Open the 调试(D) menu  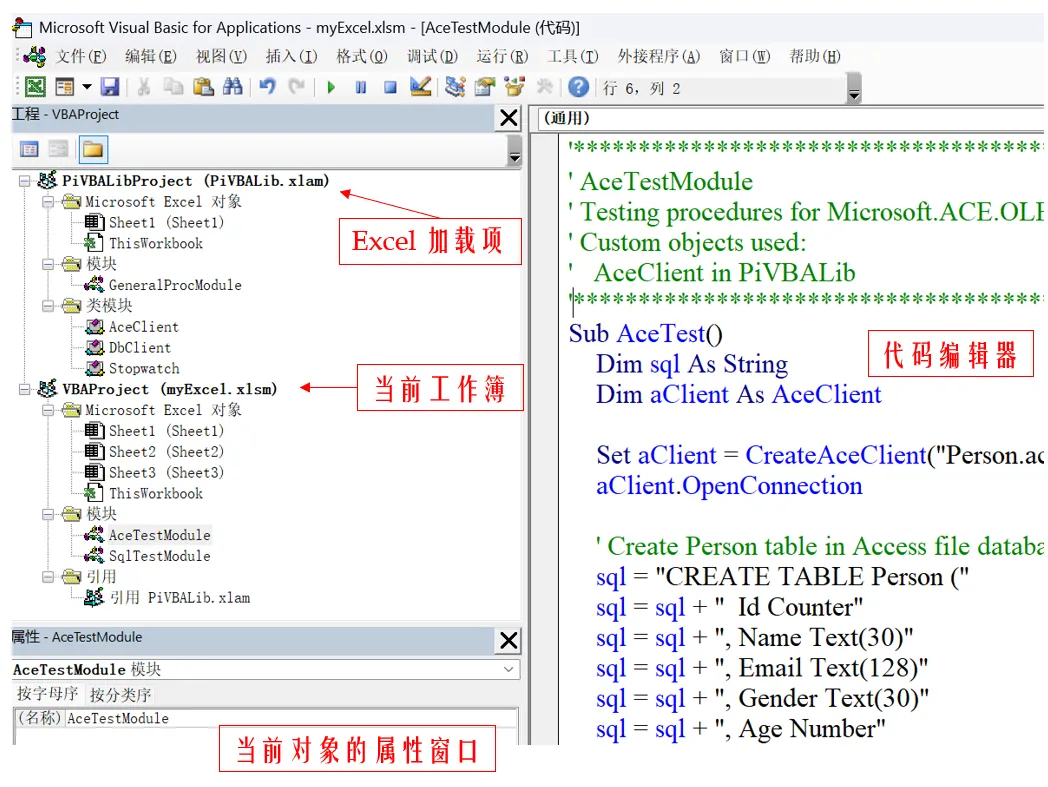click(432, 57)
